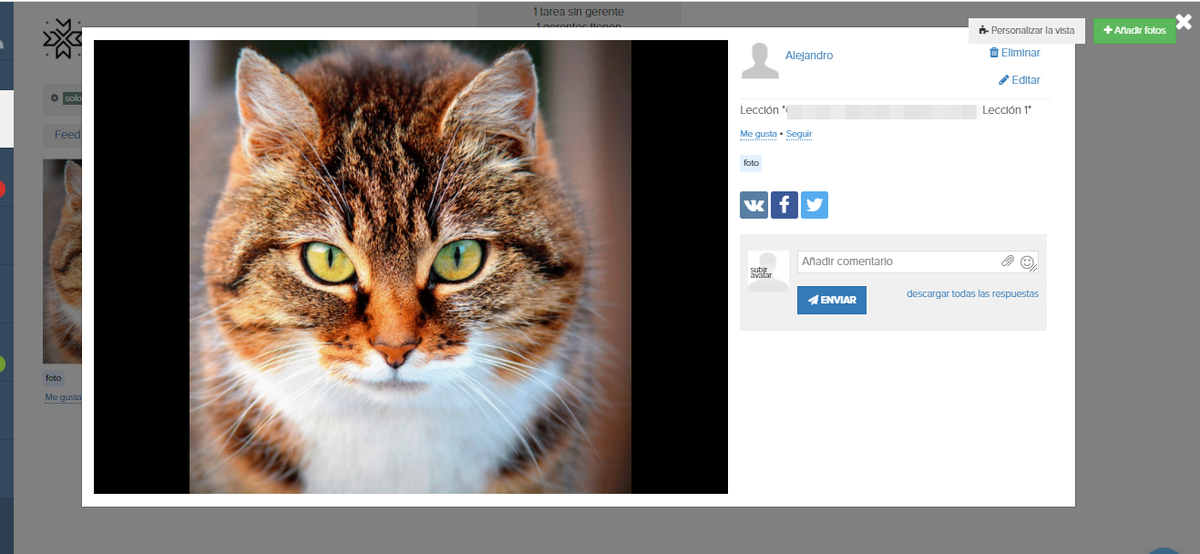1200x554 pixels.
Task: Open Alejandro's profile link
Action: [809, 56]
